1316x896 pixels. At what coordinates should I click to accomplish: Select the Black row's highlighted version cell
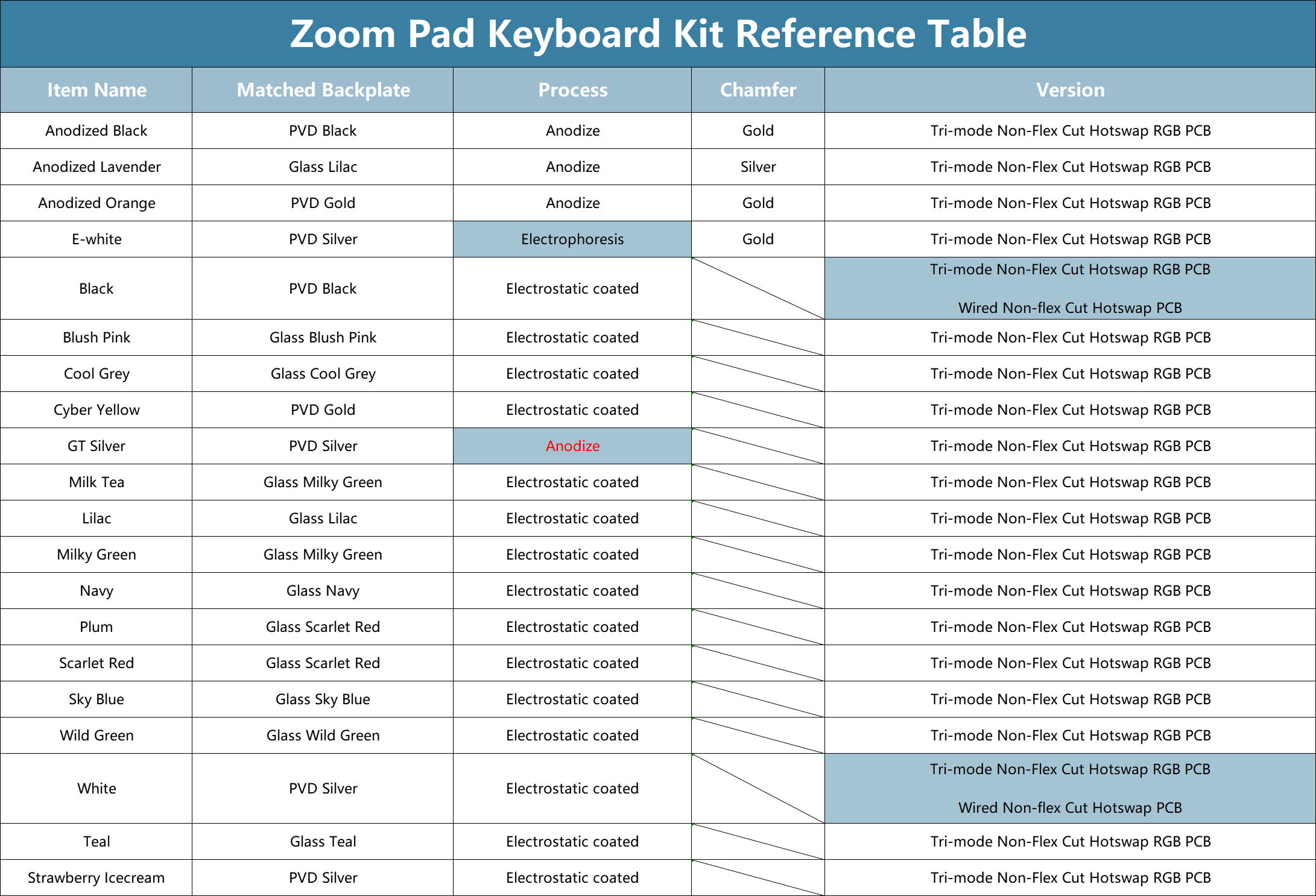coord(1070,288)
